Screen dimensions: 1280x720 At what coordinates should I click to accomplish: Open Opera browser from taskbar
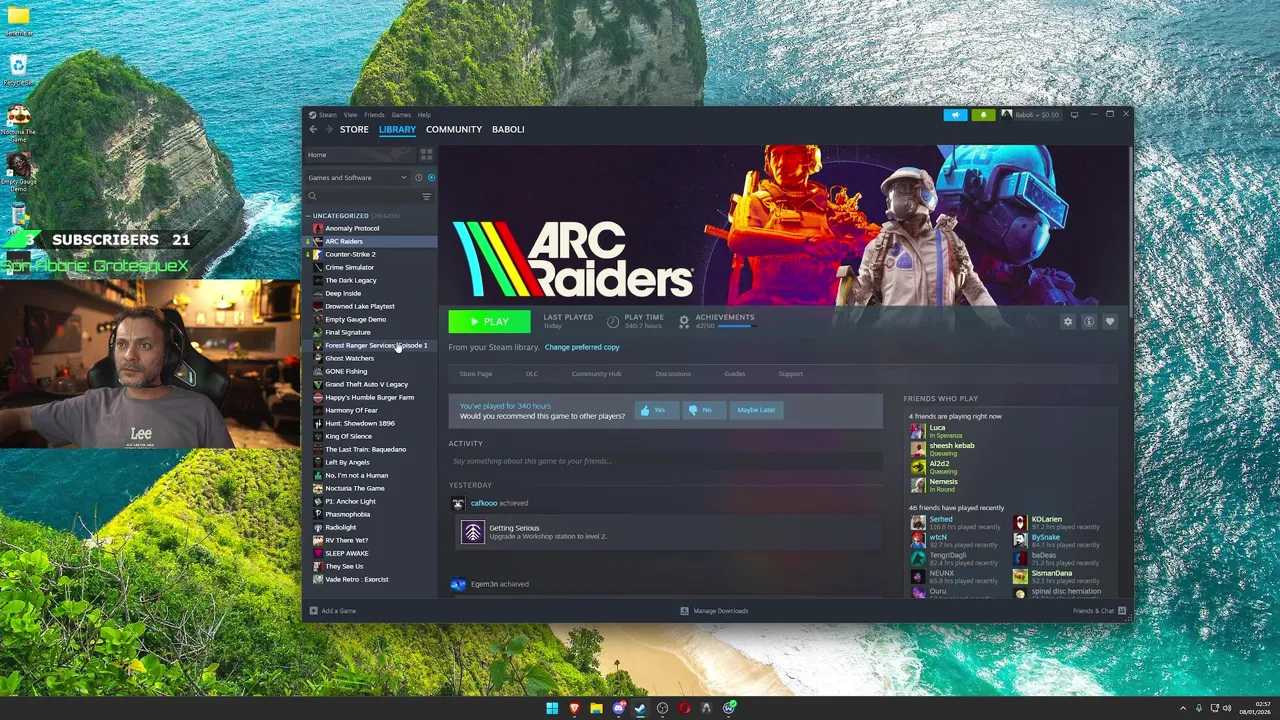coord(684,708)
